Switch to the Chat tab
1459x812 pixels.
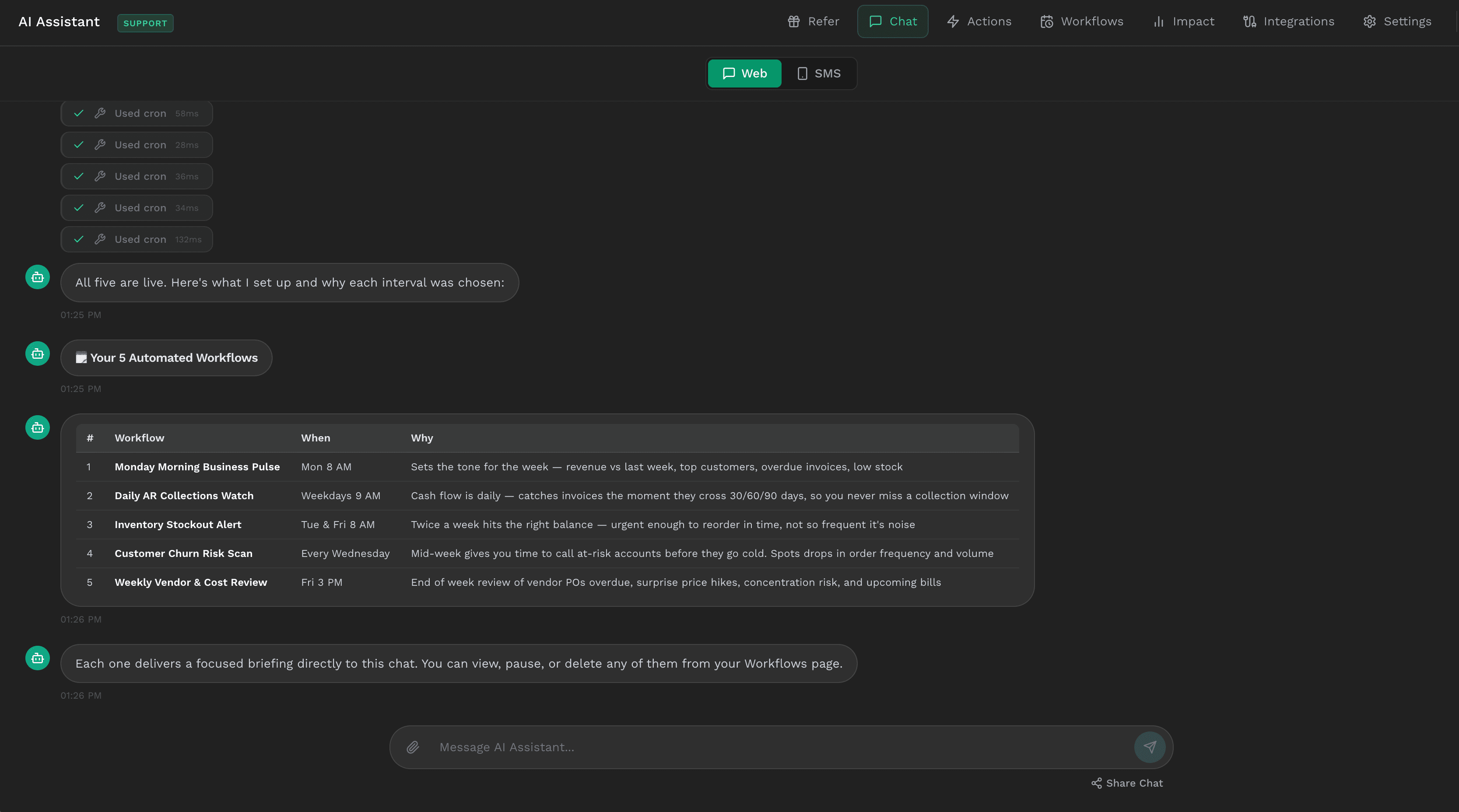click(893, 21)
